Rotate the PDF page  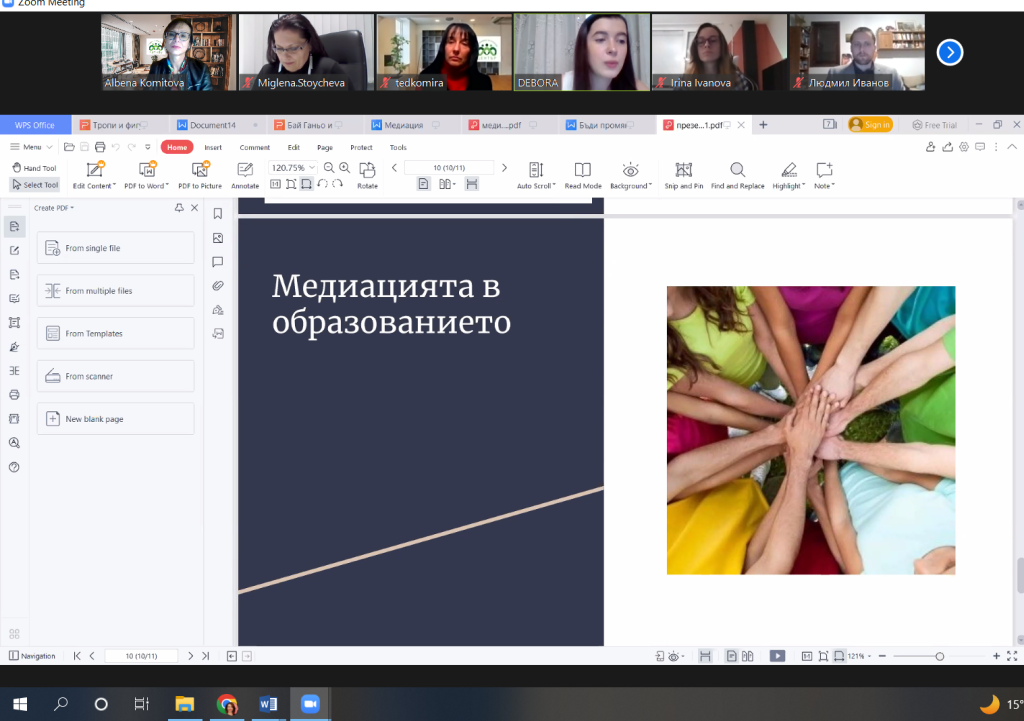pyautogui.click(x=367, y=176)
